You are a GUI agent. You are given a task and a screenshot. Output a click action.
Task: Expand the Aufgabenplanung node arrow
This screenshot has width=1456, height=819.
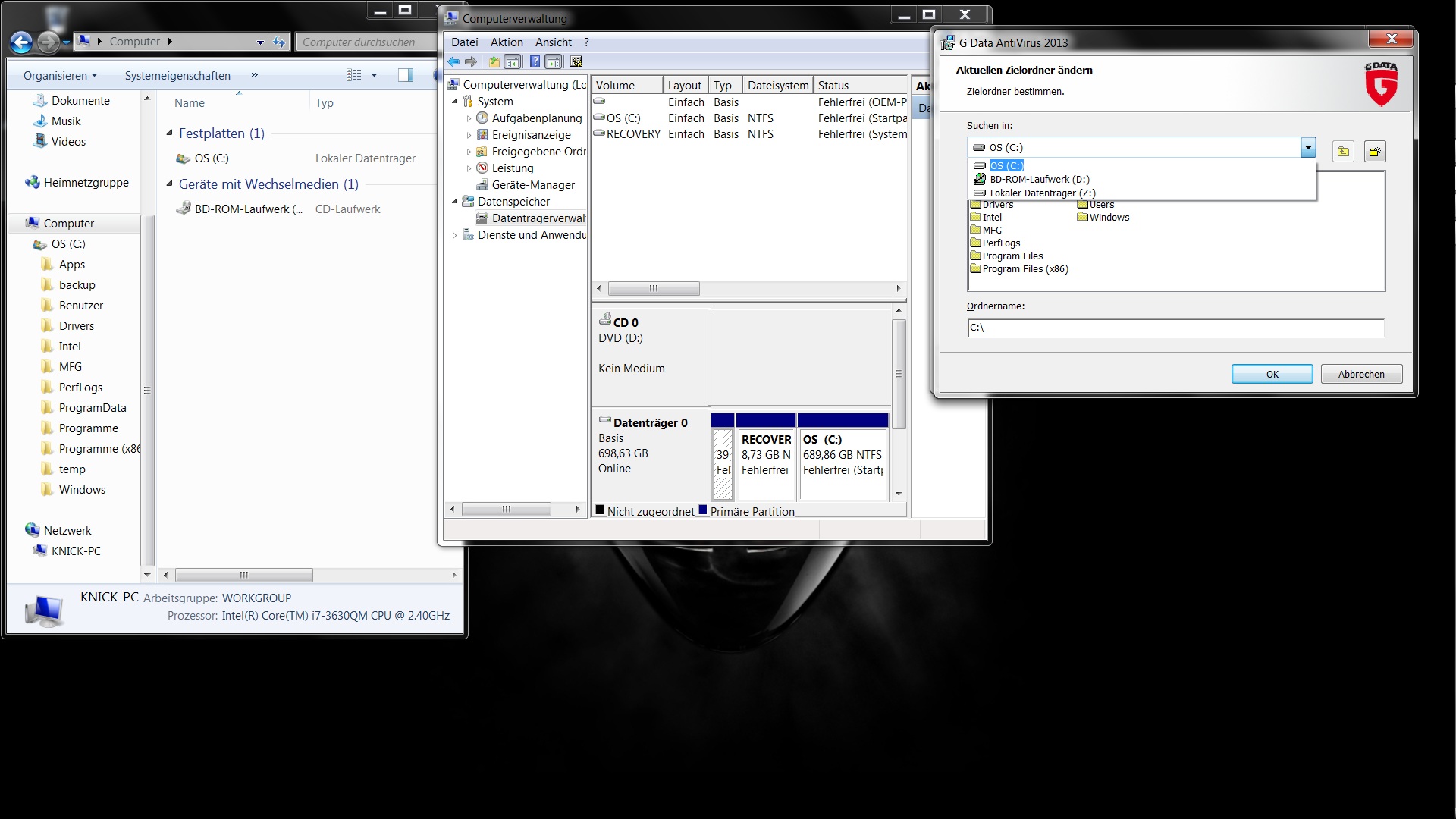(469, 118)
